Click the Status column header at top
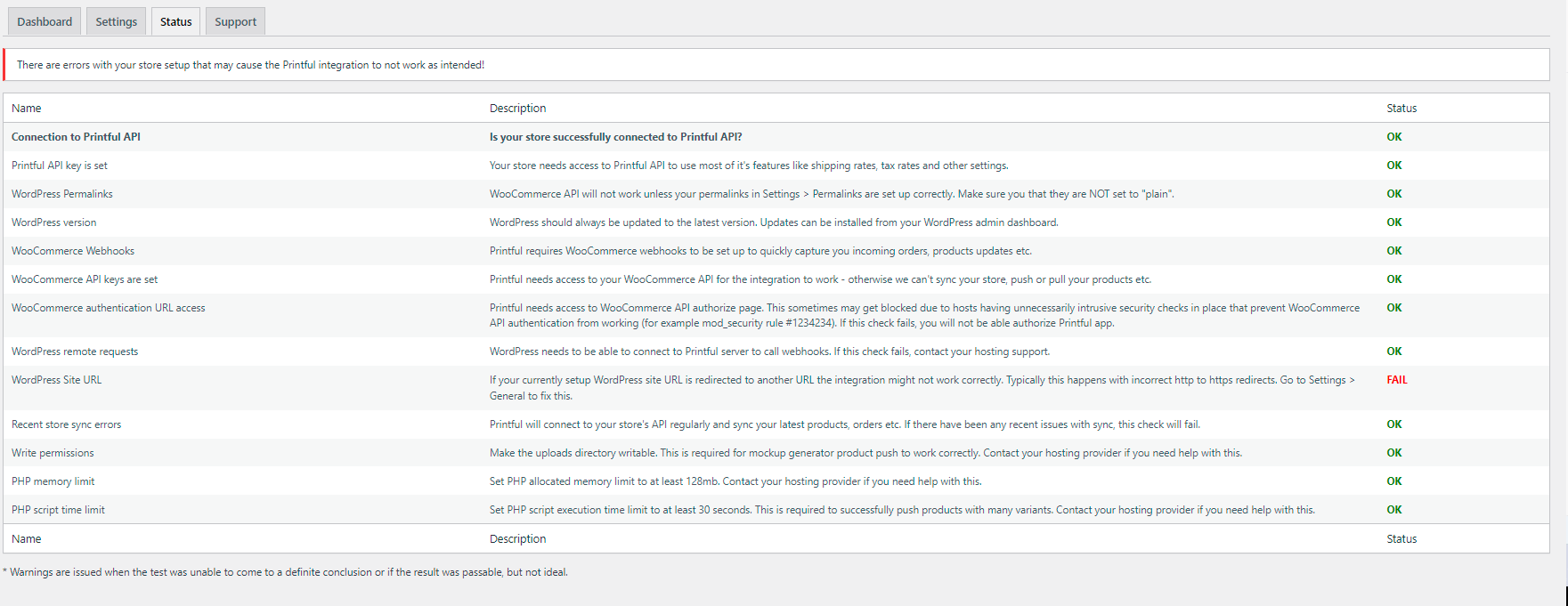 point(1401,109)
